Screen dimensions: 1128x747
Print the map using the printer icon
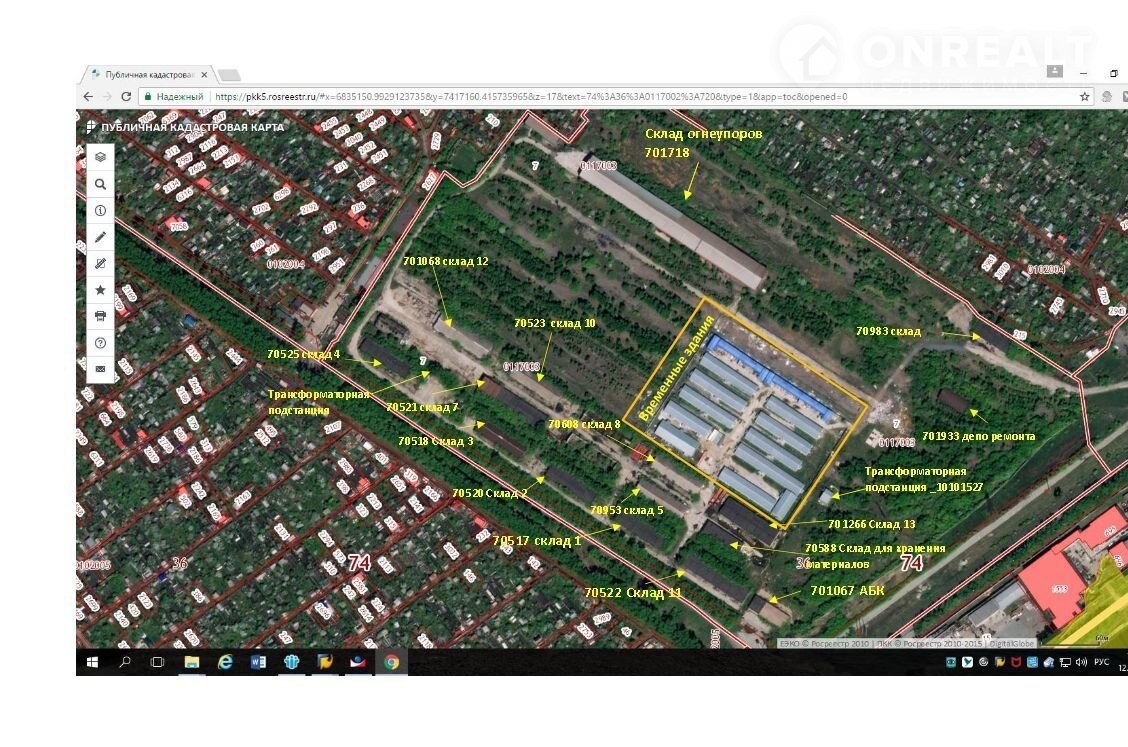(x=100, y=317)
